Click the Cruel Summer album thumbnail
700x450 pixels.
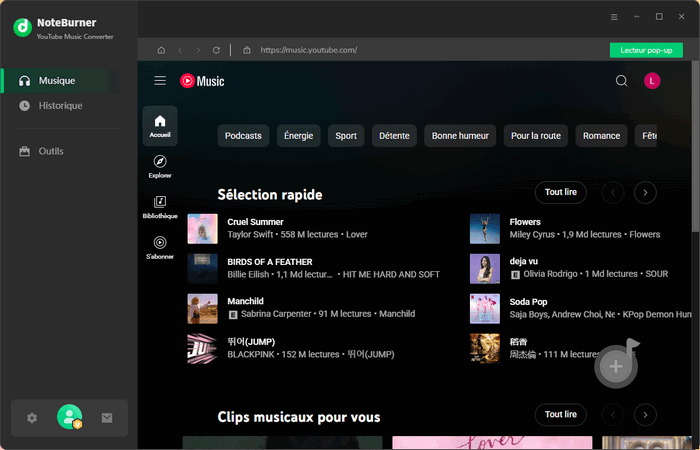point(203,229)
